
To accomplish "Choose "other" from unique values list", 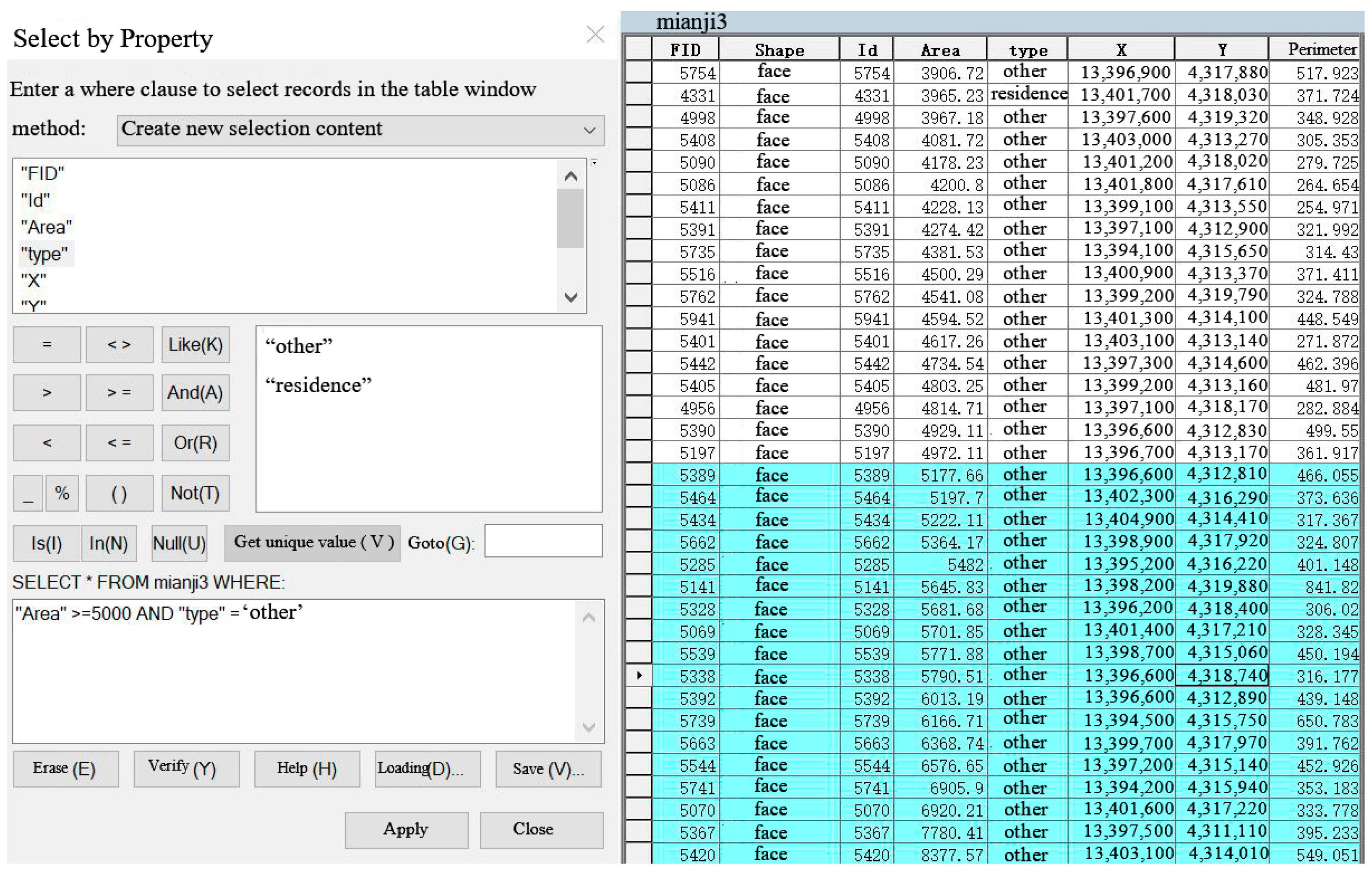I will tap(299, 346).
